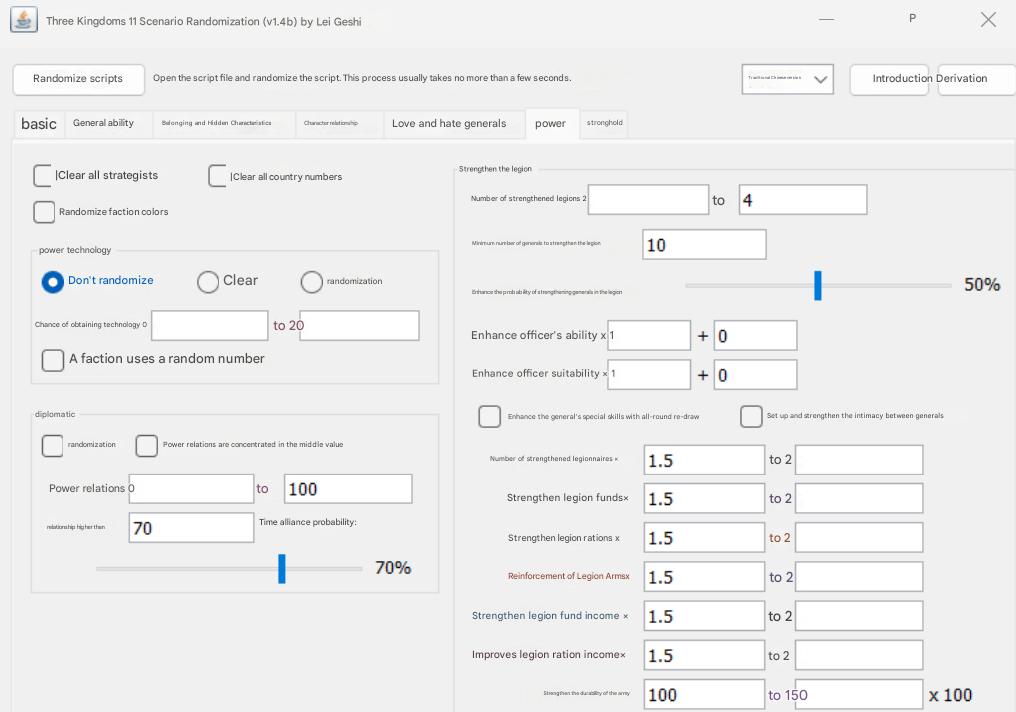Click Enhance officer's ability plus field
1016x712 pixels.
(x=756, y=336)
